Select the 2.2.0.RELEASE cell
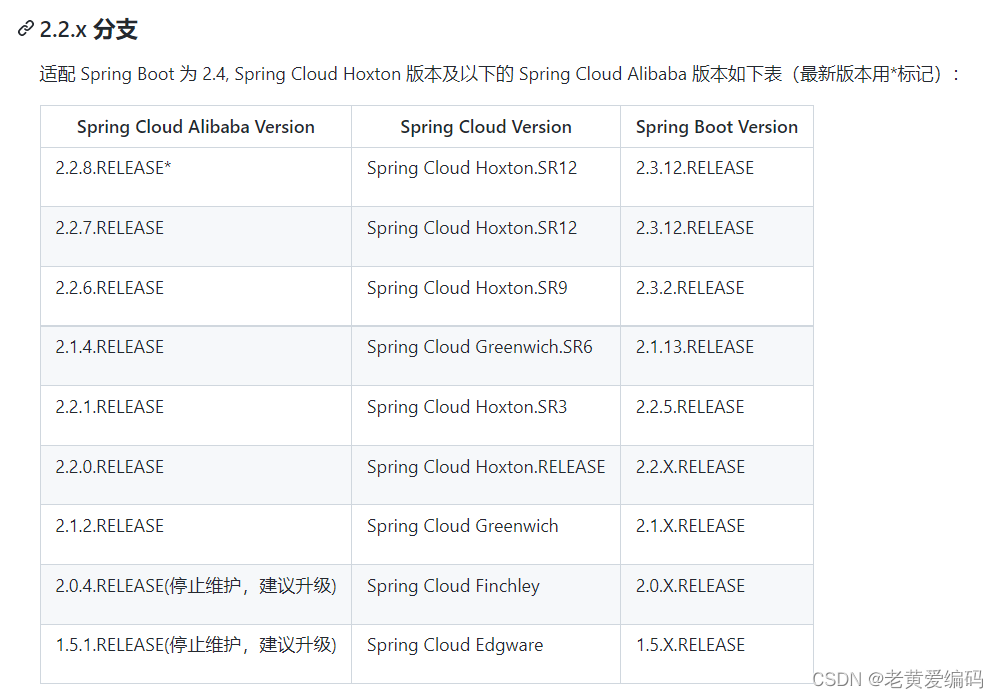Screen dimensions: 998x699 tap(195, 475)
